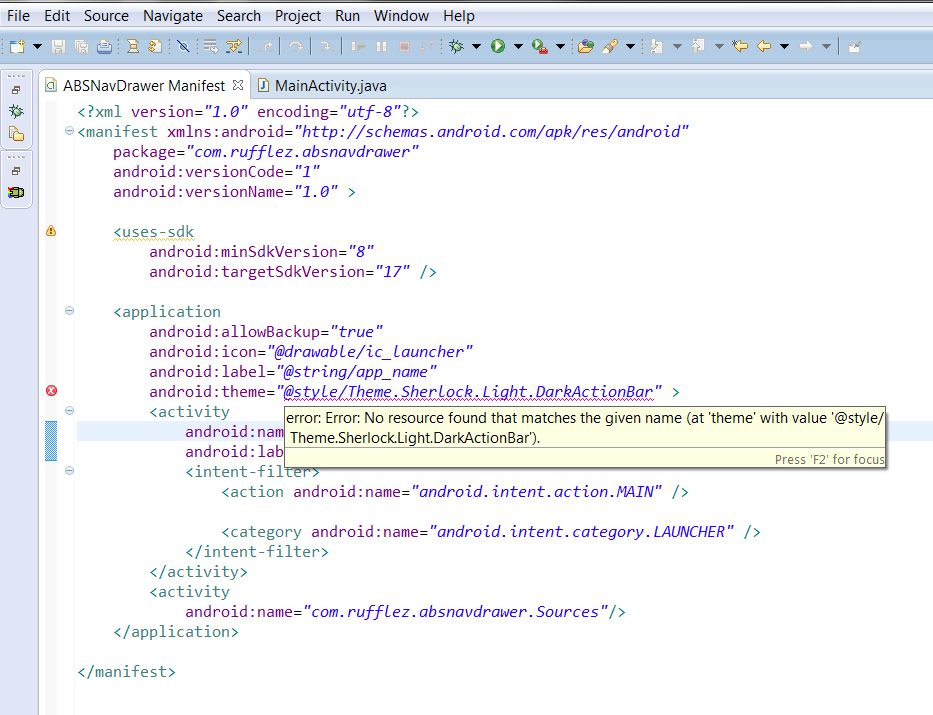
Task: Restore the upper minimized view stack
Action: pyautogui.click(x=16, y=90)
